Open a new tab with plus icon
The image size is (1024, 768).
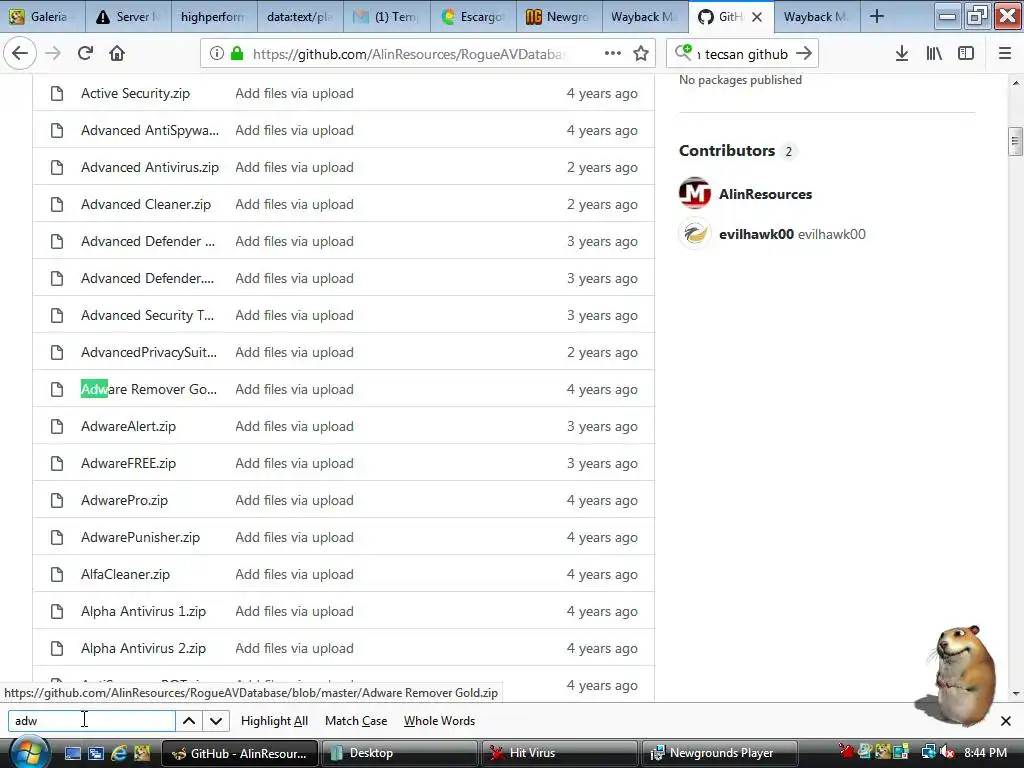[876, 16]
